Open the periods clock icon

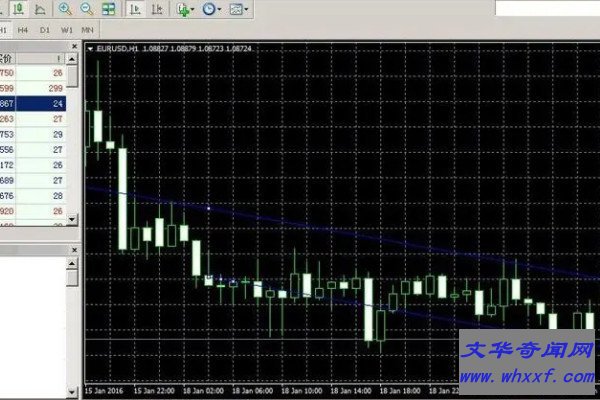tap(208, 9)
